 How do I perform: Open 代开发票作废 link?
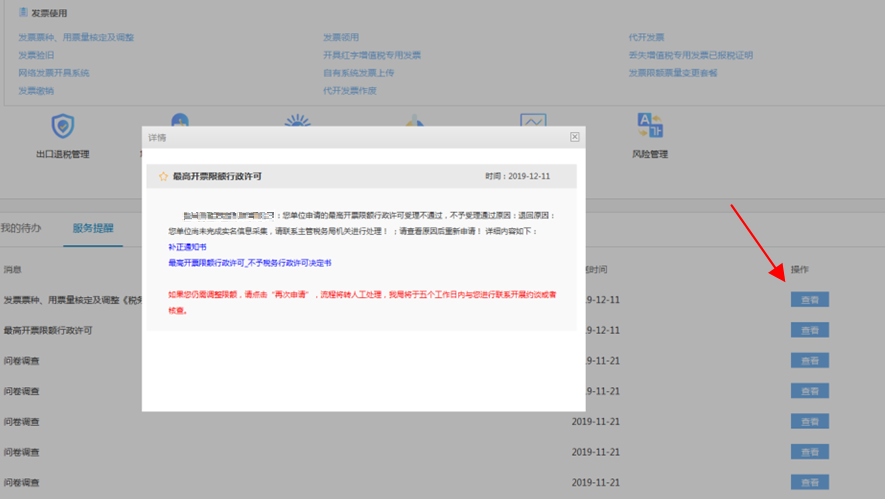click(x=350, y=91)
